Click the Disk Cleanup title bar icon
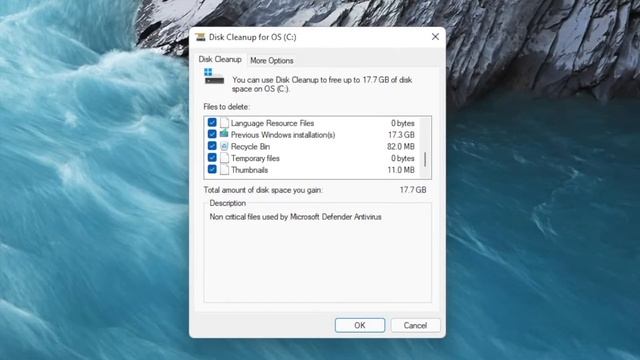Viewport: 640px width, 360px height. tap(200, 37)
